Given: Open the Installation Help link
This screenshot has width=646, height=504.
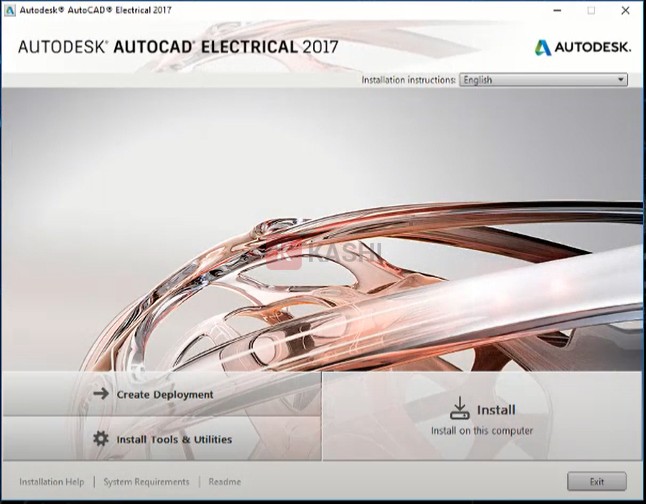Looking at the screenshot, I should 52,482.
